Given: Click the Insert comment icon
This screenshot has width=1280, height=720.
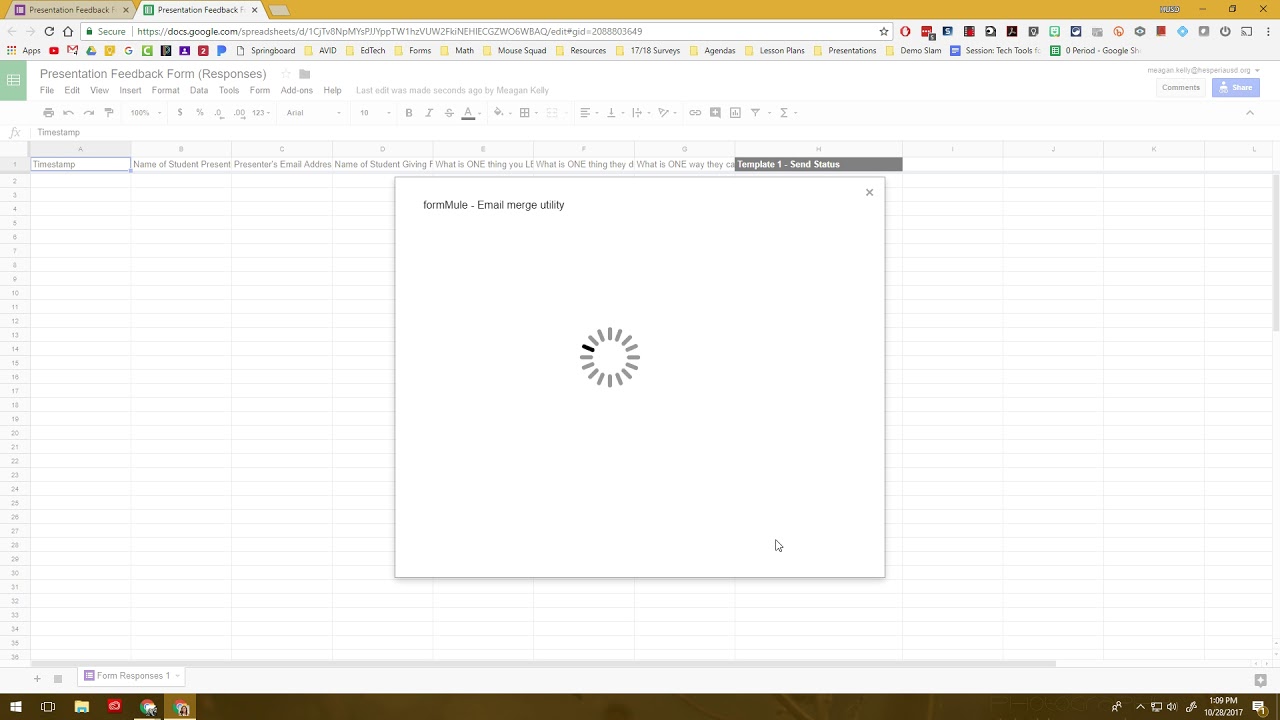Looking at the screenshot, I should (x=715, y=112).
